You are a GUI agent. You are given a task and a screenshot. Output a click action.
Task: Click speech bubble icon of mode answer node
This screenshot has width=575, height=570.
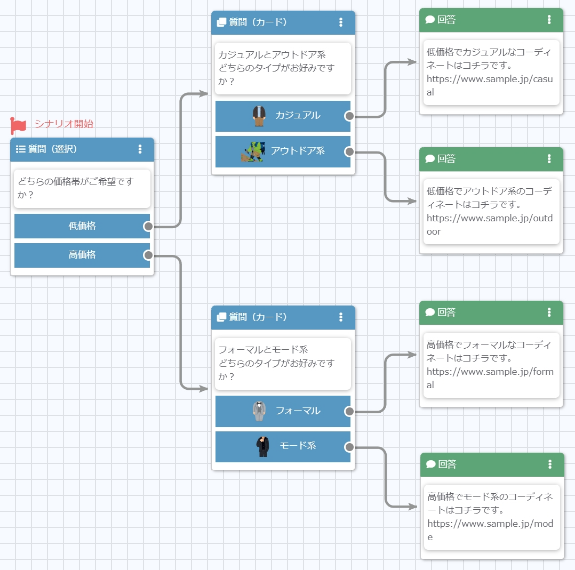click(x=431, y=464)
